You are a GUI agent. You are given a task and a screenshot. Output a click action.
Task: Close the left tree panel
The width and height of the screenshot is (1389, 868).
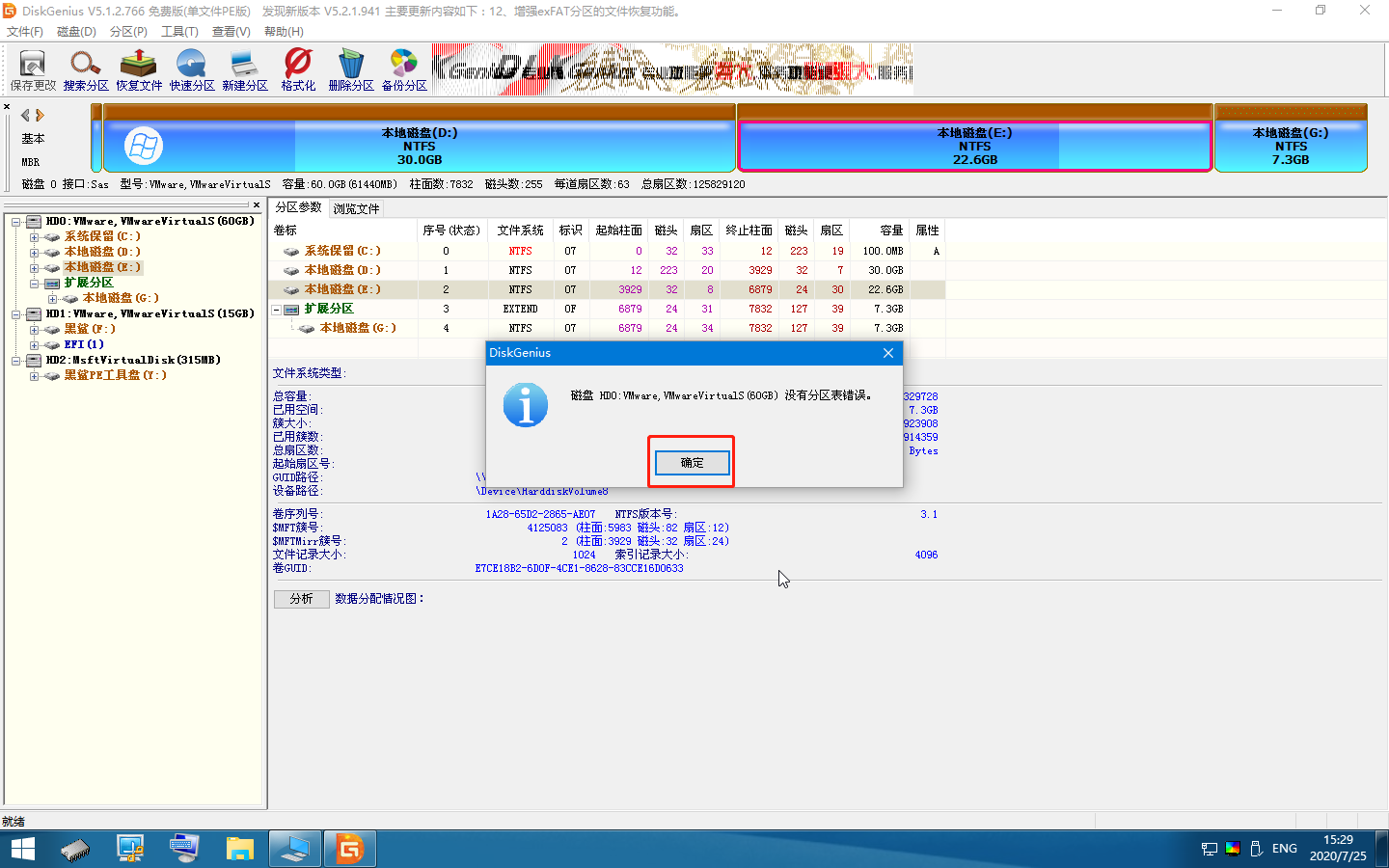coord(257,204)
